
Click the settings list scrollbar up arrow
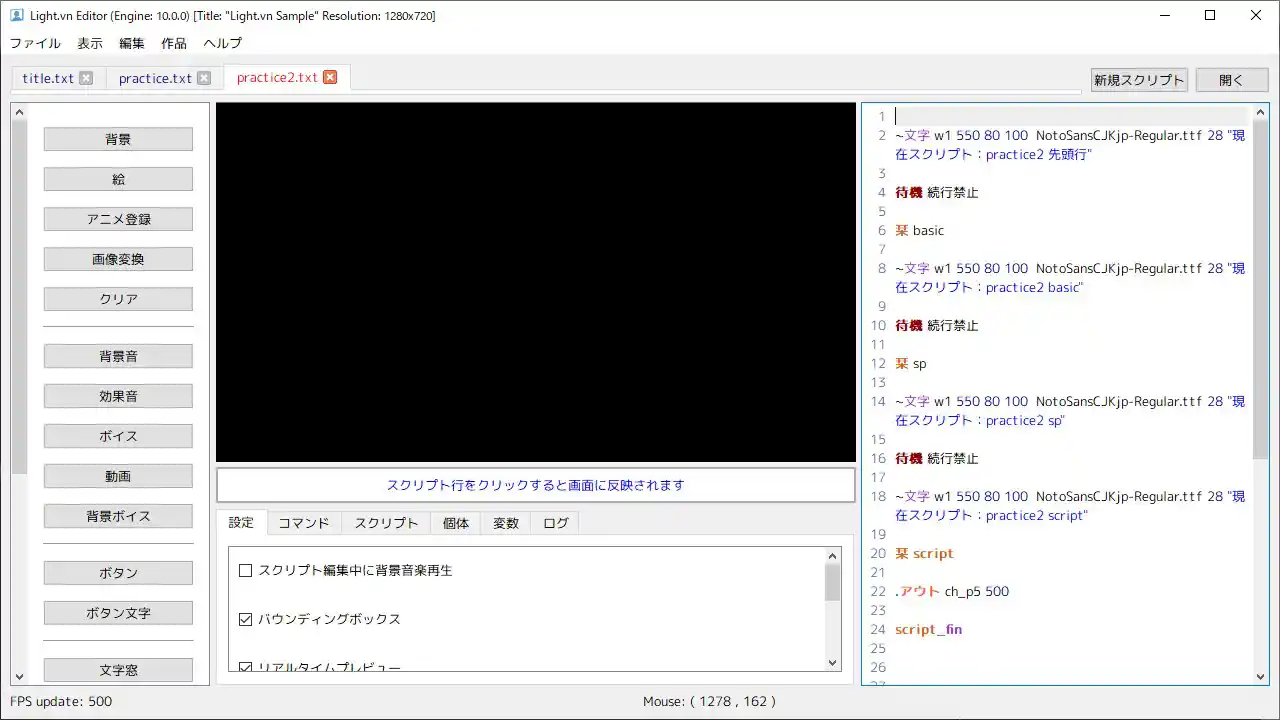pyautogui.click(x=833, y=556)
